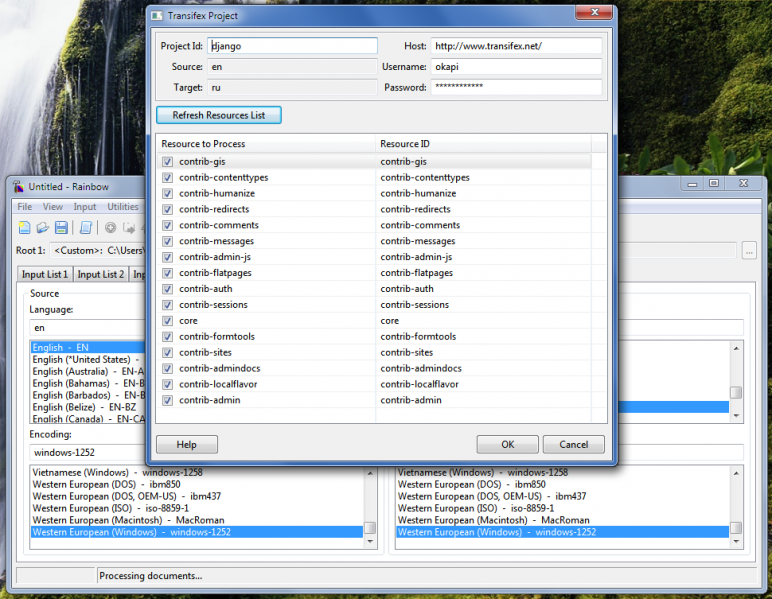Image resolution: width=772 pixels, height=599 pixels.
Task: Select Western European (Macintosh) in right encoding list
Action: click(x=562, y=520)
